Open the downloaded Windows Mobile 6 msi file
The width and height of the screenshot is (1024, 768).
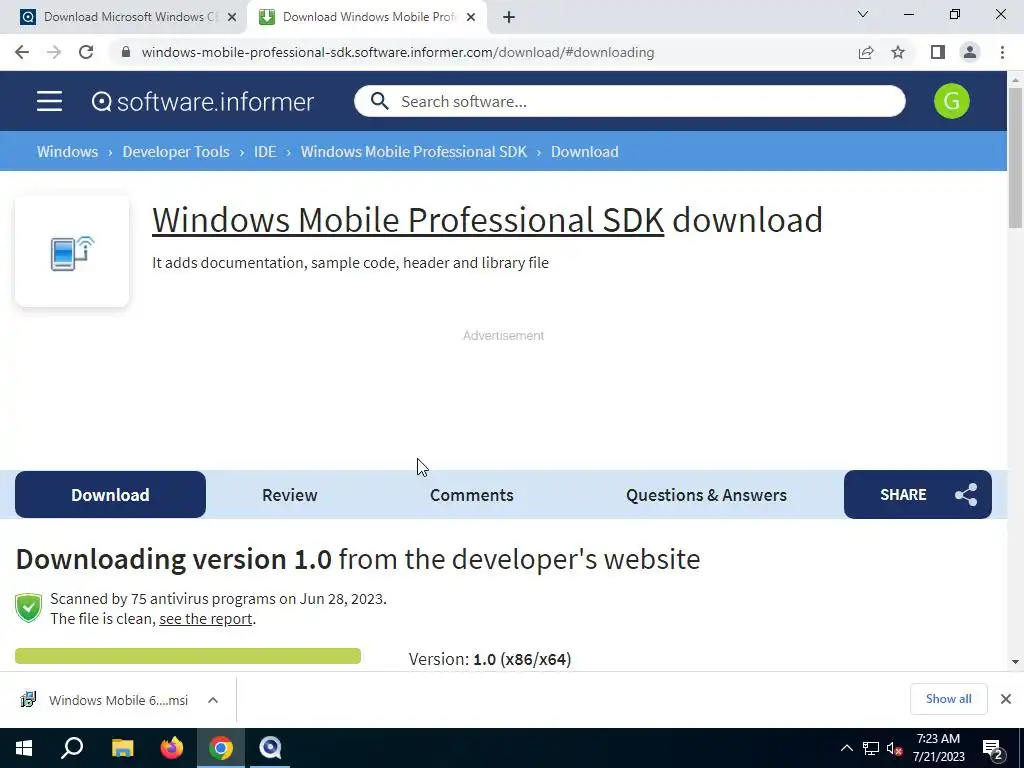(x=104, y=700)
